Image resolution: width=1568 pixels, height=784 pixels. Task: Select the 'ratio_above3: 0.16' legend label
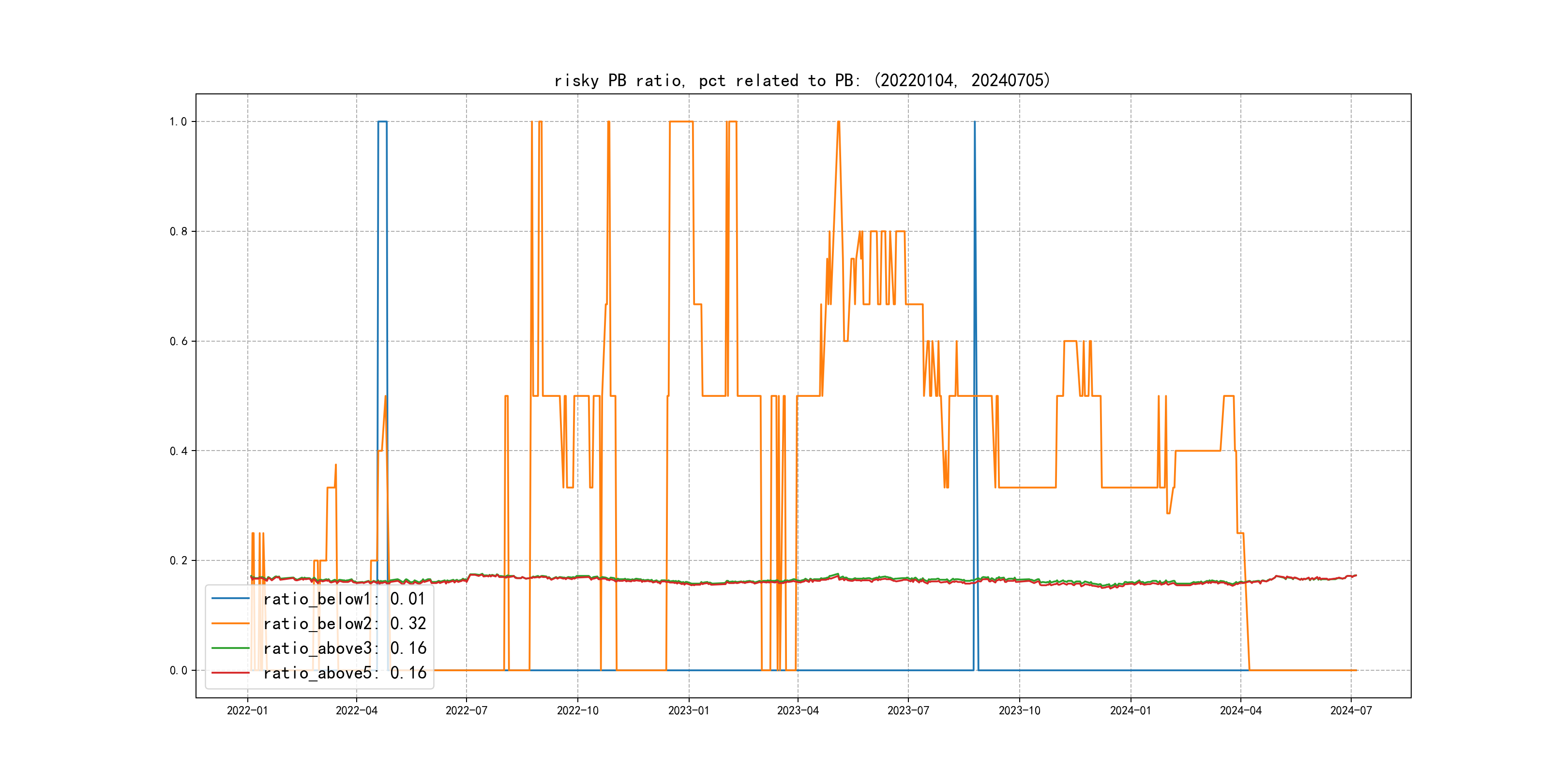pos(345,648)
